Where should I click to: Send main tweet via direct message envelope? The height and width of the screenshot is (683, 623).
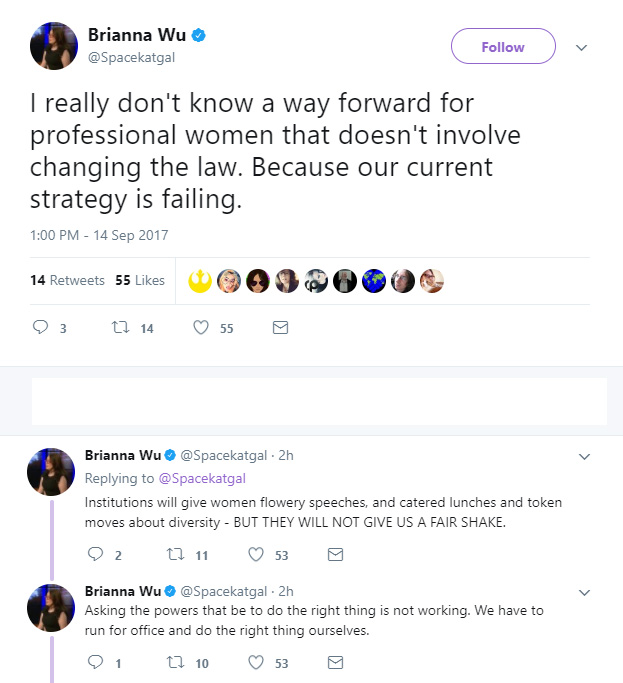pos(280,328)
